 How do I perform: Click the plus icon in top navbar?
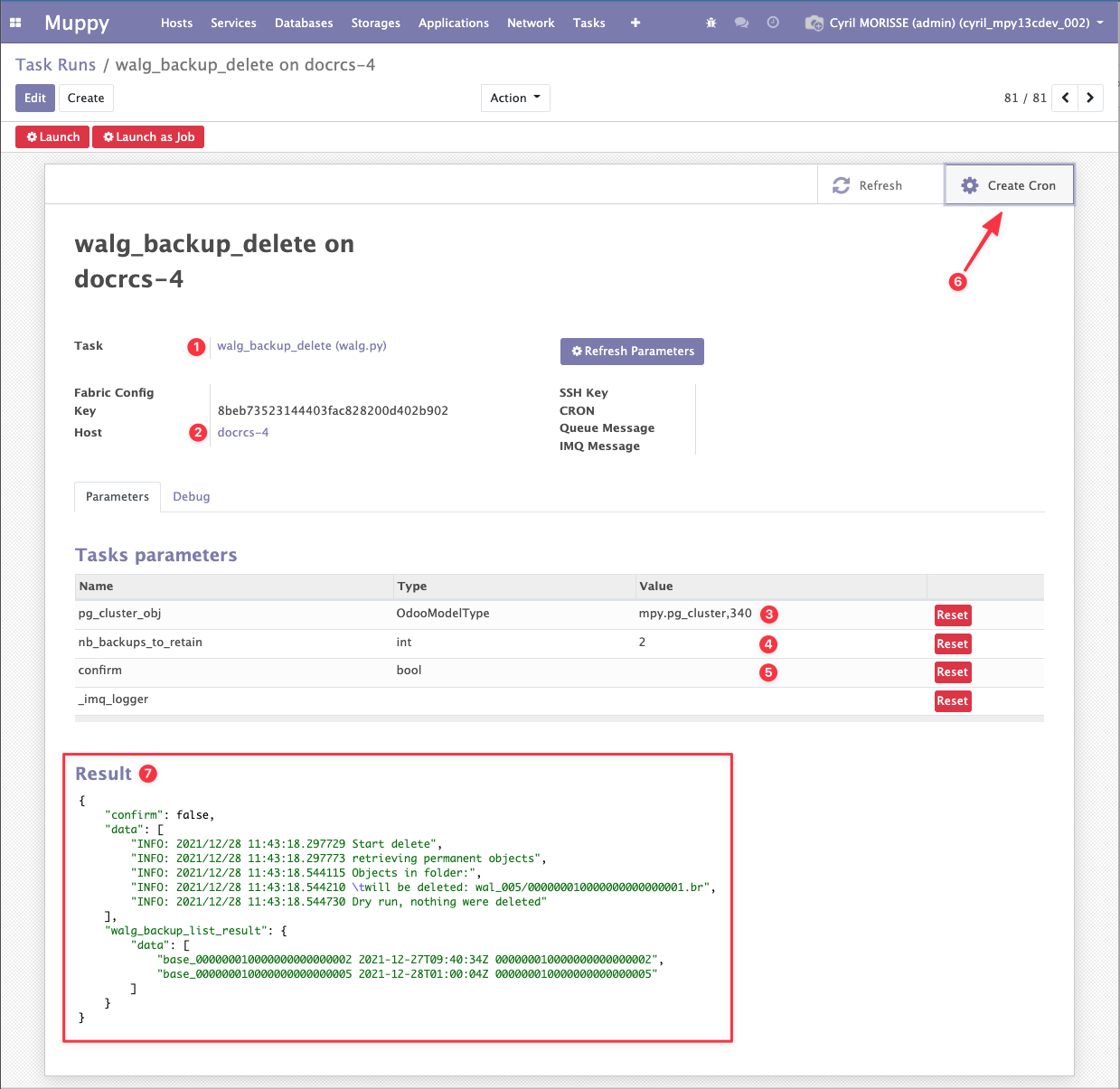tap(635, 23)
